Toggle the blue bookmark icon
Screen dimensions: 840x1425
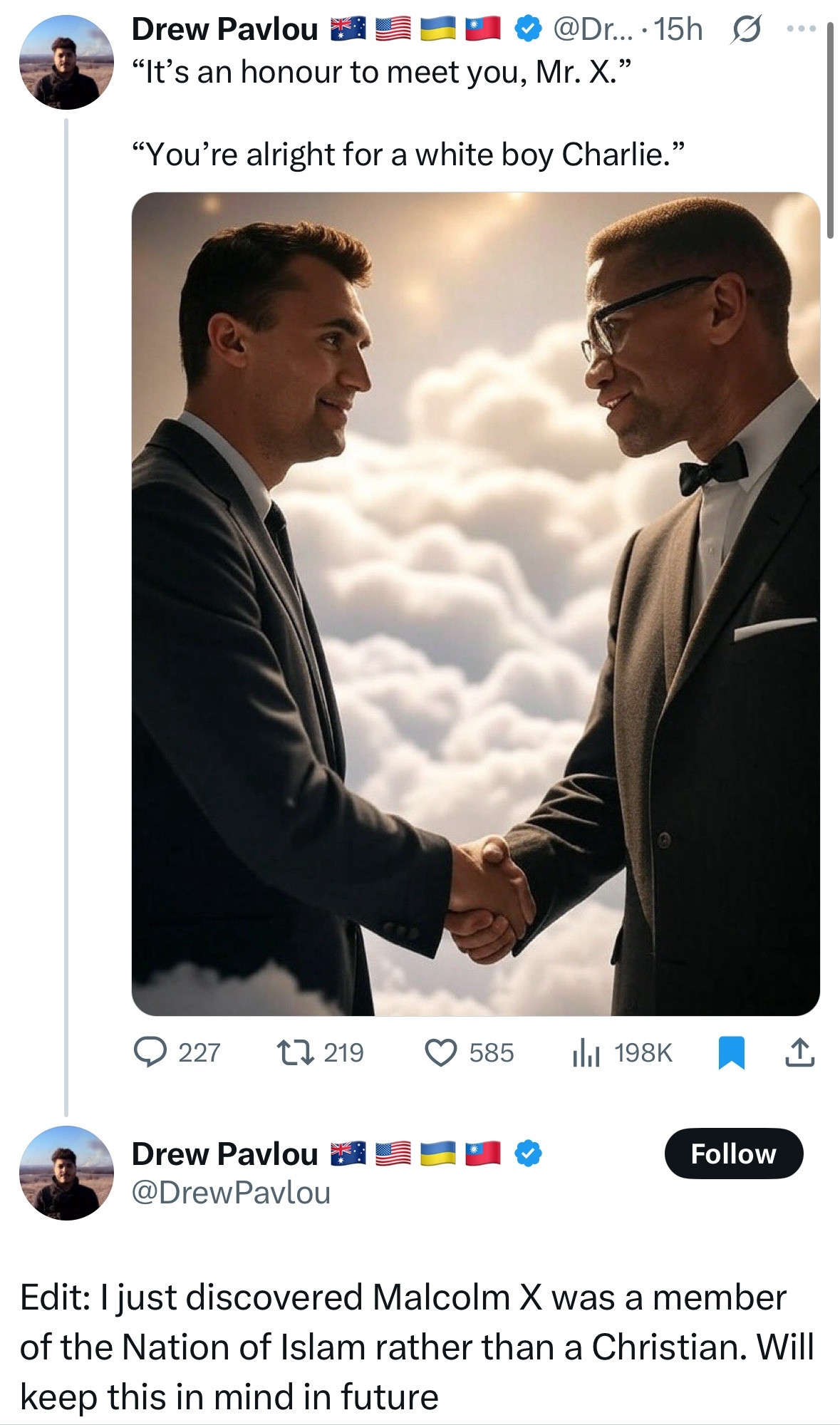coord(731,1053)
